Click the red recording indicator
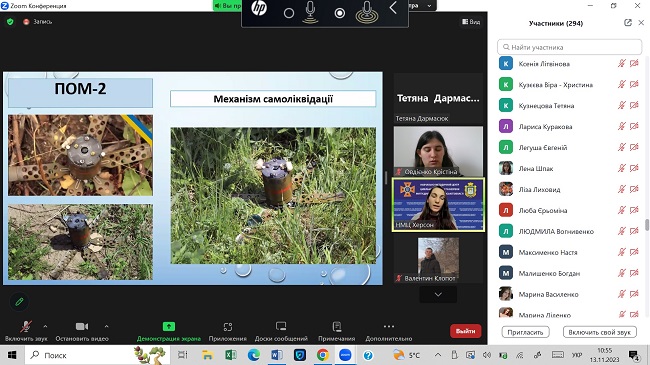The image size is (650, 365). 26,22
